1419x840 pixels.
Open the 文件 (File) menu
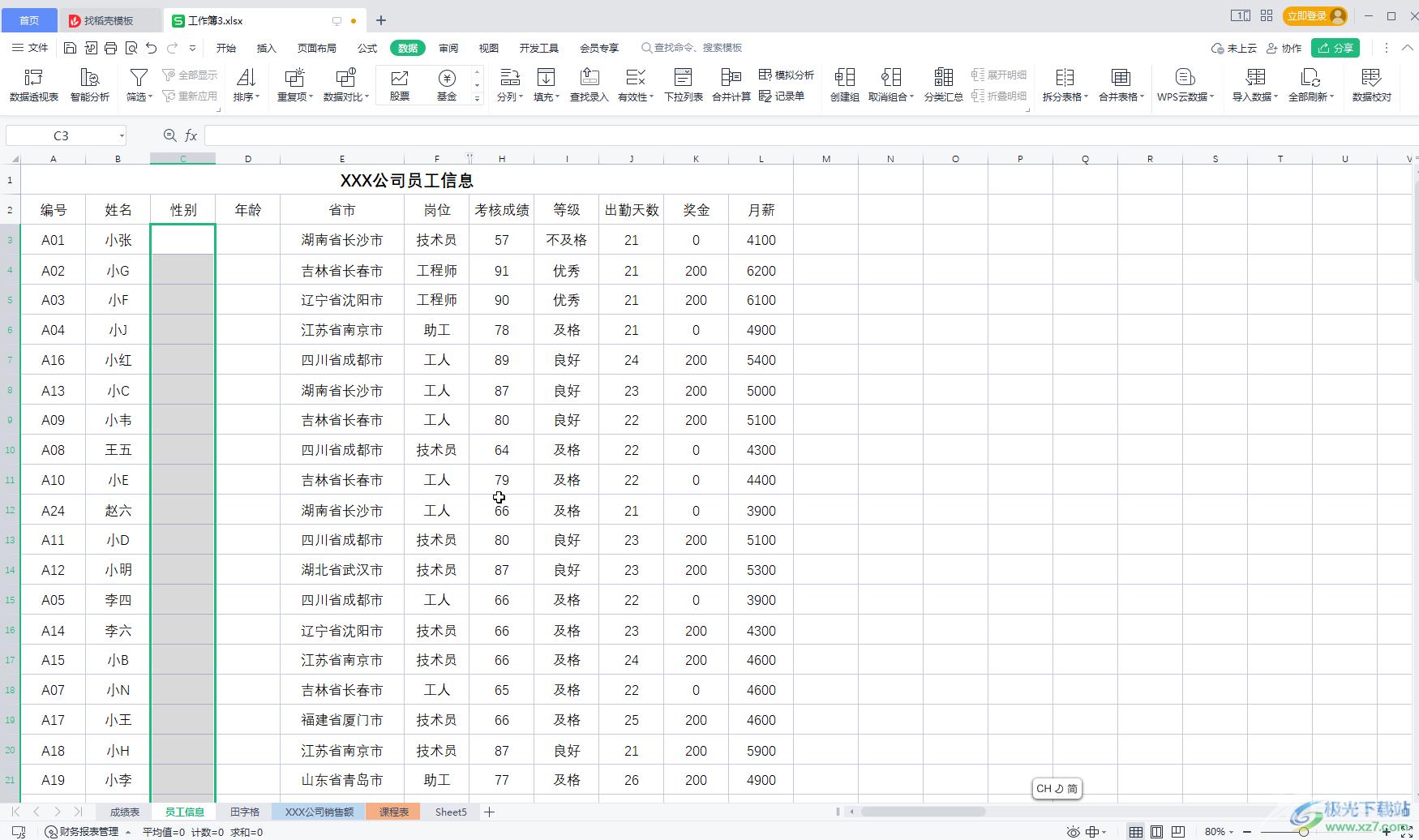coord(30,48)
